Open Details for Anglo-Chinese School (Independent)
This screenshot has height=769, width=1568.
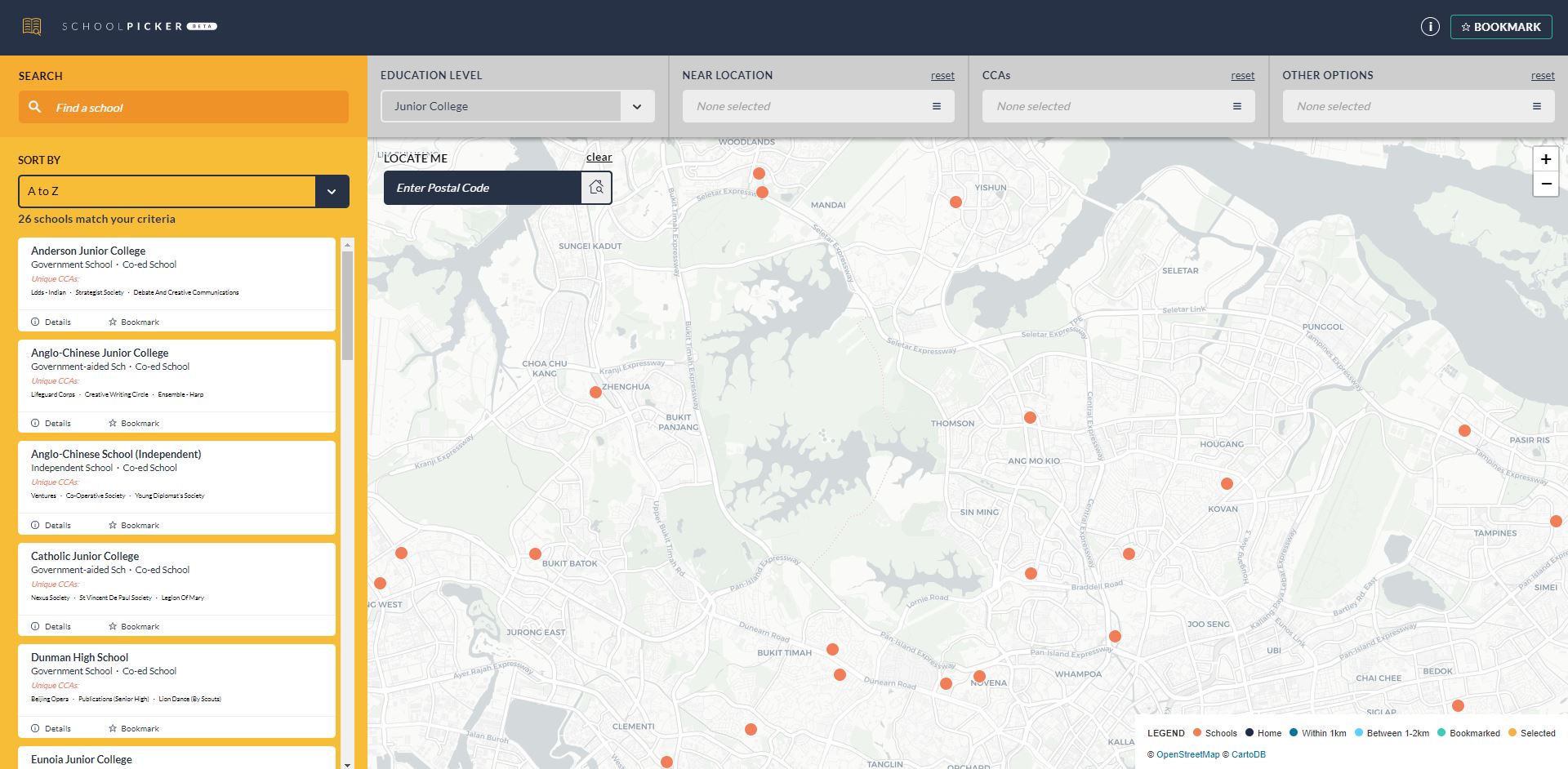point(51,525)
